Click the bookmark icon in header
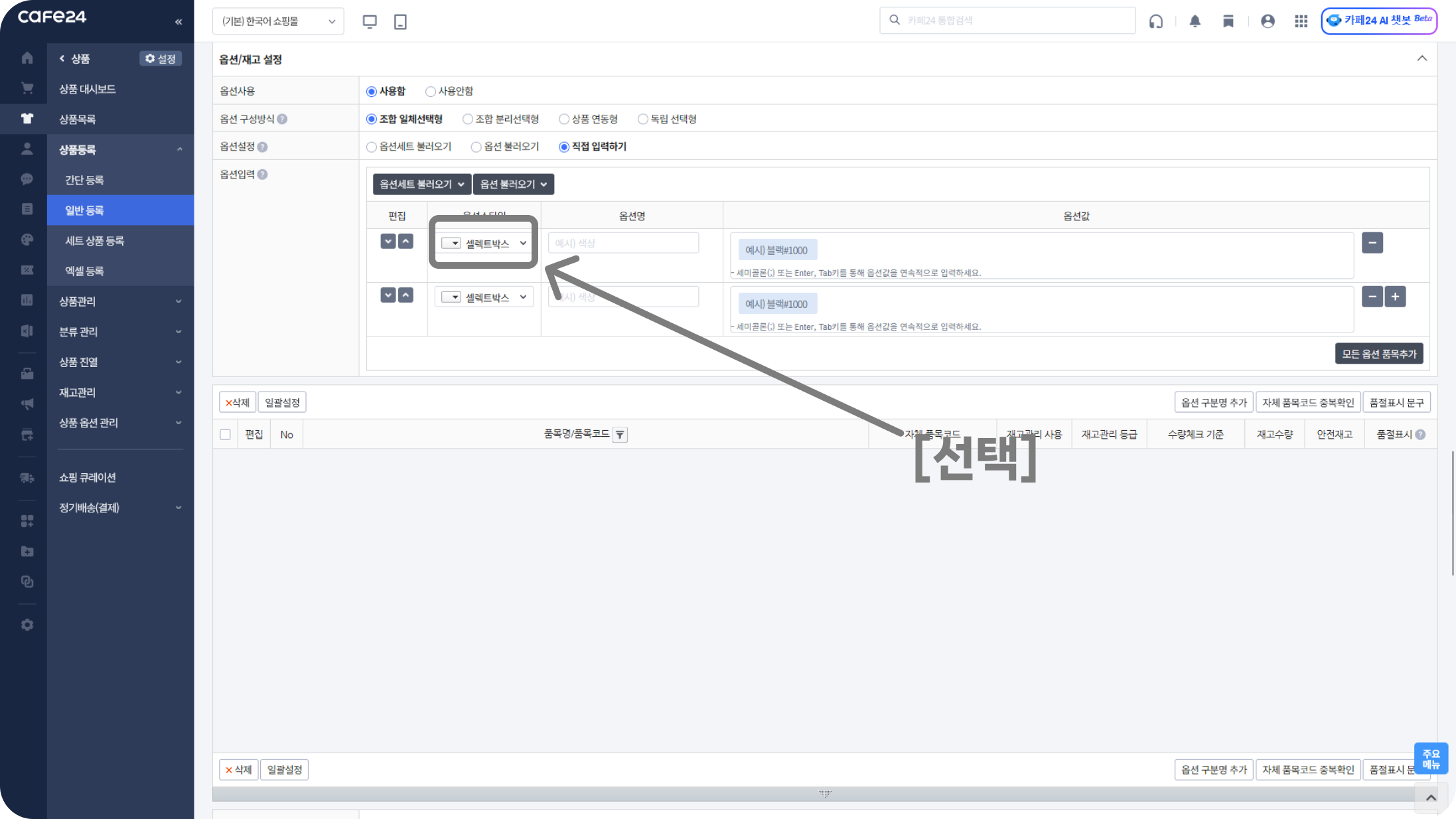The width and height of the screenshot is (1456, 819). (x=1228, y=21)
